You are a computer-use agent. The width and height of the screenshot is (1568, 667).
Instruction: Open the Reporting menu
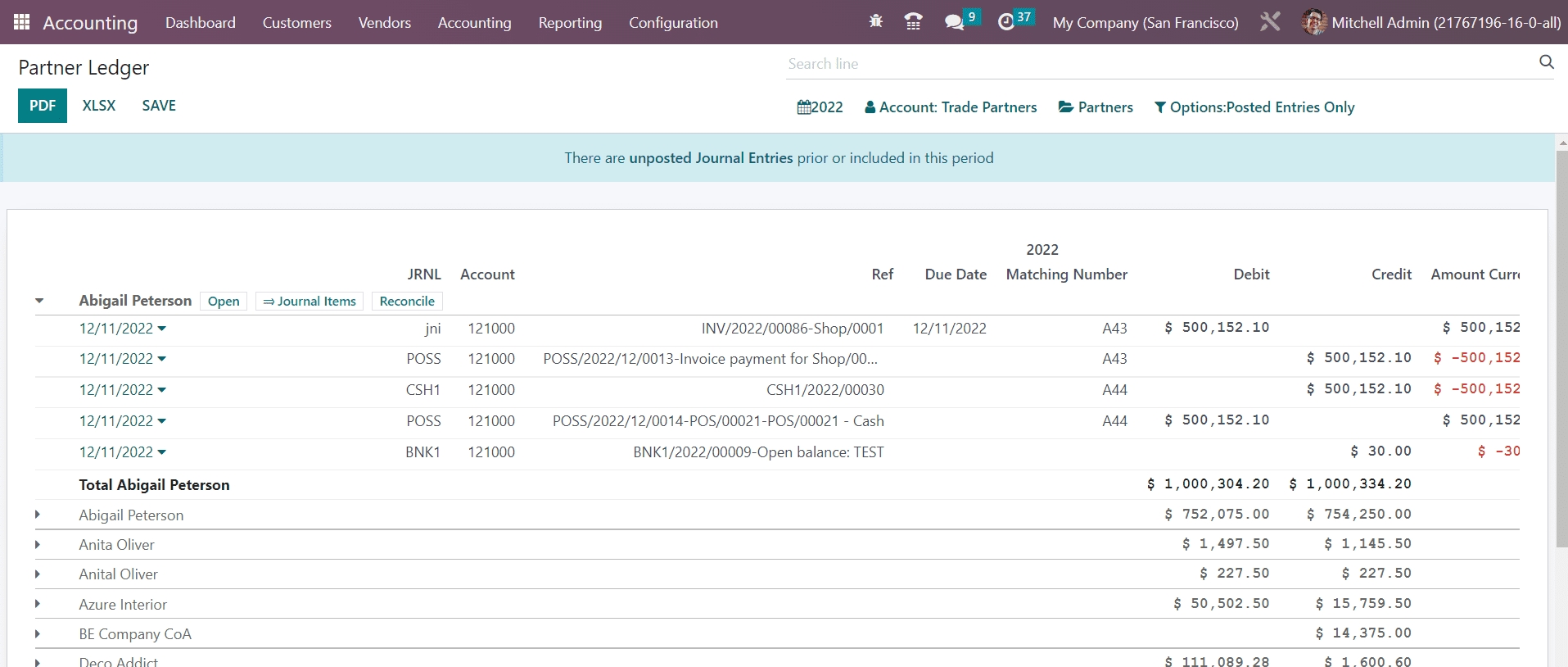click(x=570, y=23)
